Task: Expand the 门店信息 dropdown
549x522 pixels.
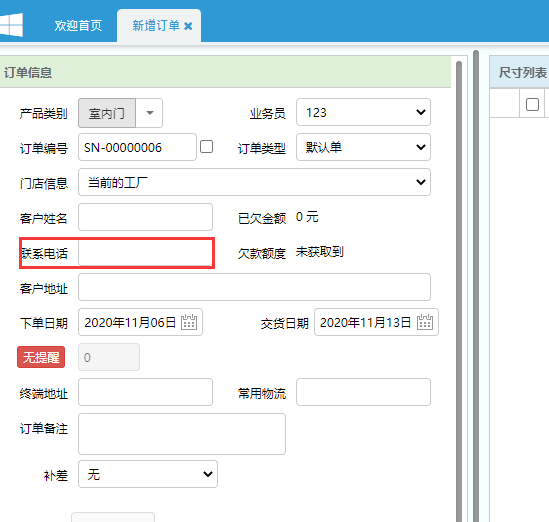Action: (254, 182)
